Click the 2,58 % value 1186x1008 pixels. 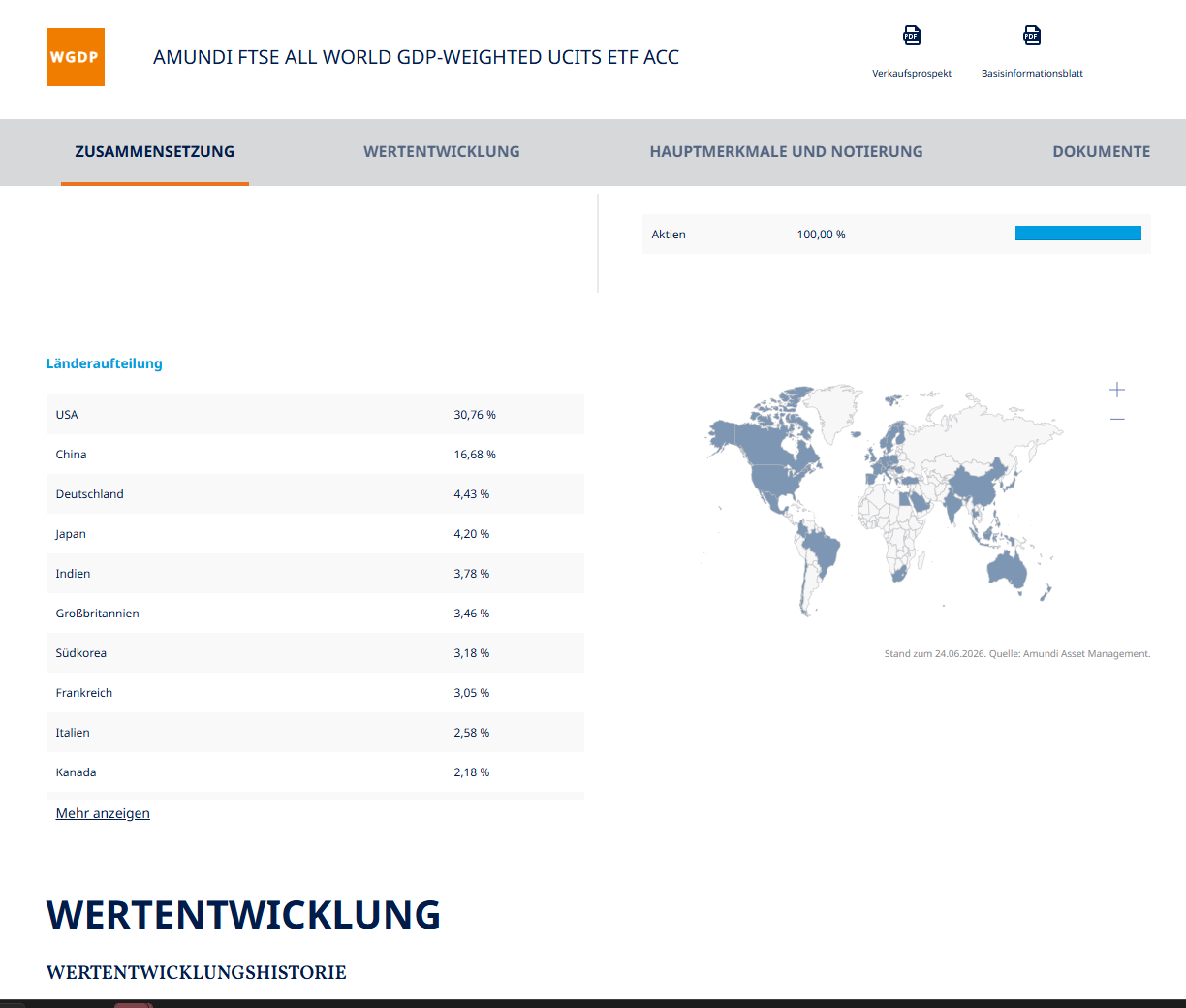click(472, 733)
